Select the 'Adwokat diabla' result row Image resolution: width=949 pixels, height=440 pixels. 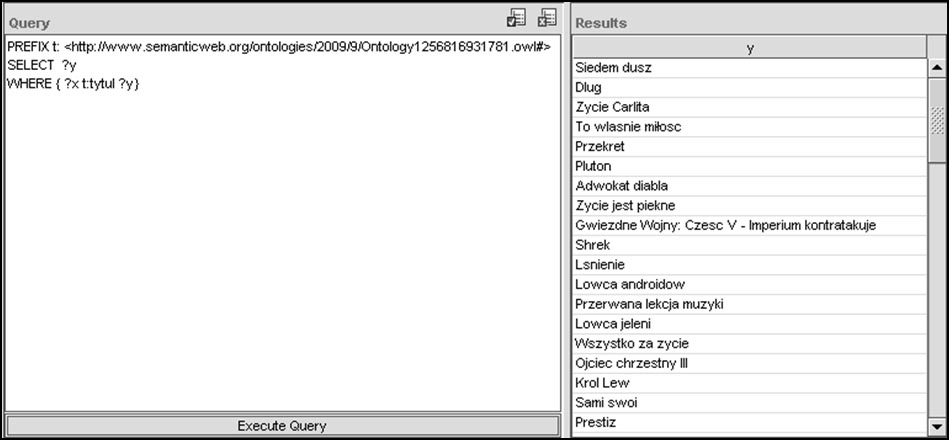click(750, 186)
